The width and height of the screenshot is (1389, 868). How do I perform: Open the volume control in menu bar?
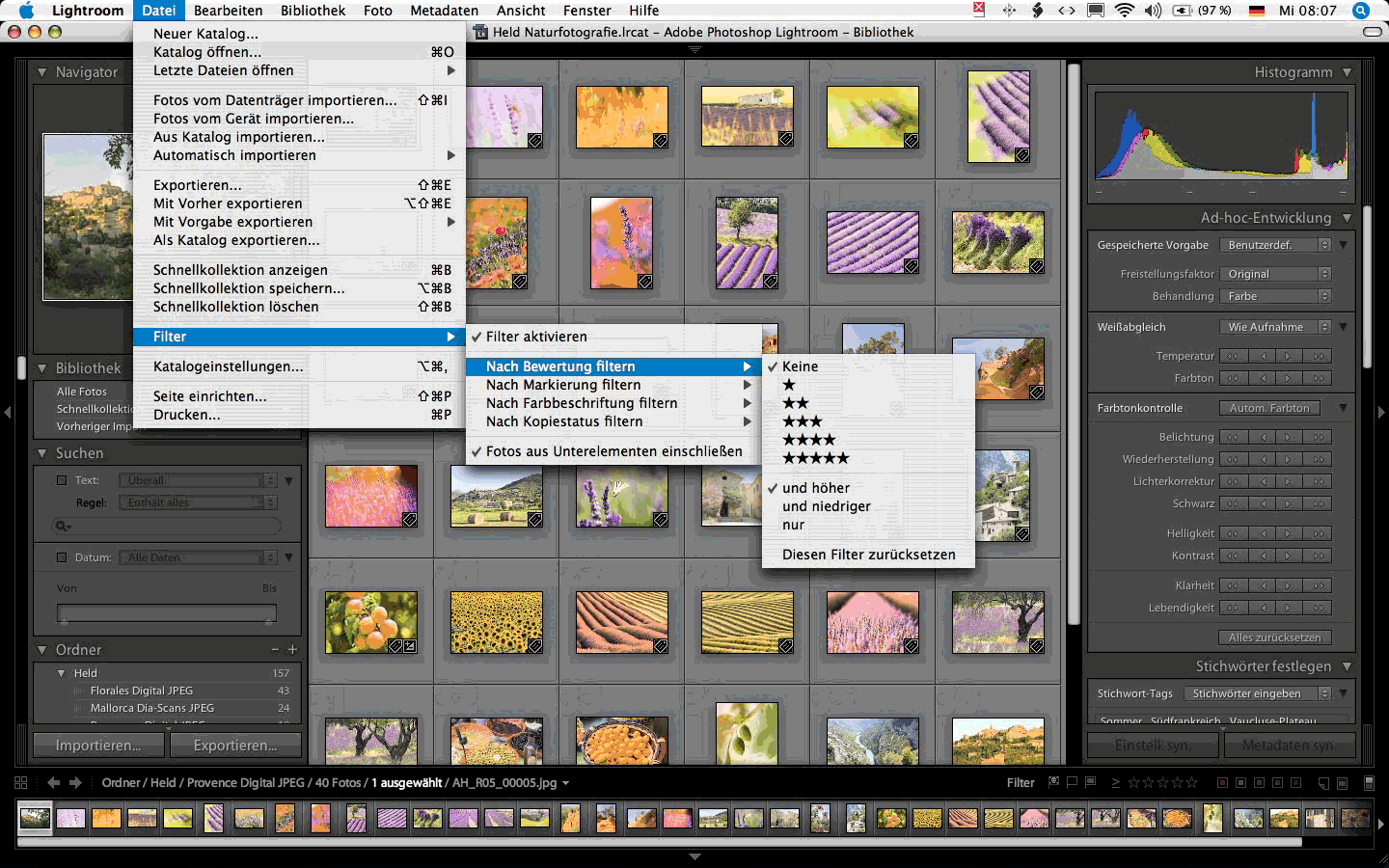pos(1153,11)
